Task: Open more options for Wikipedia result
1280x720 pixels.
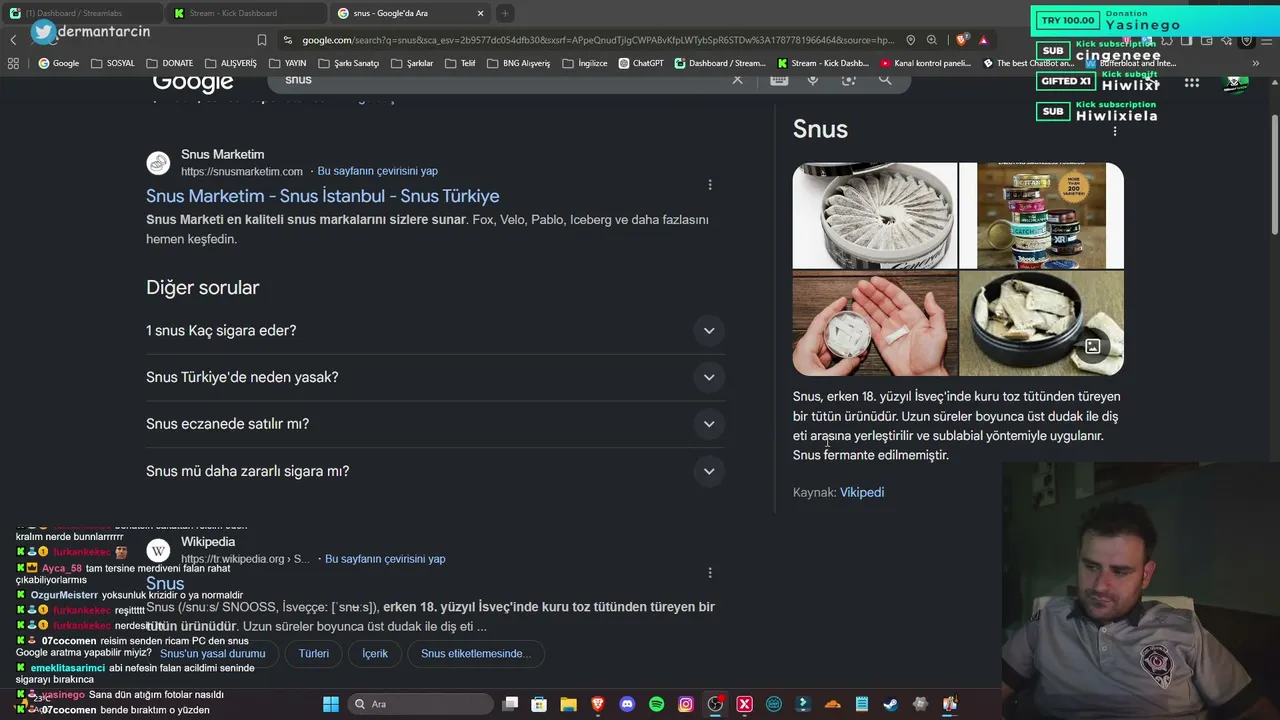Action: 710,573
